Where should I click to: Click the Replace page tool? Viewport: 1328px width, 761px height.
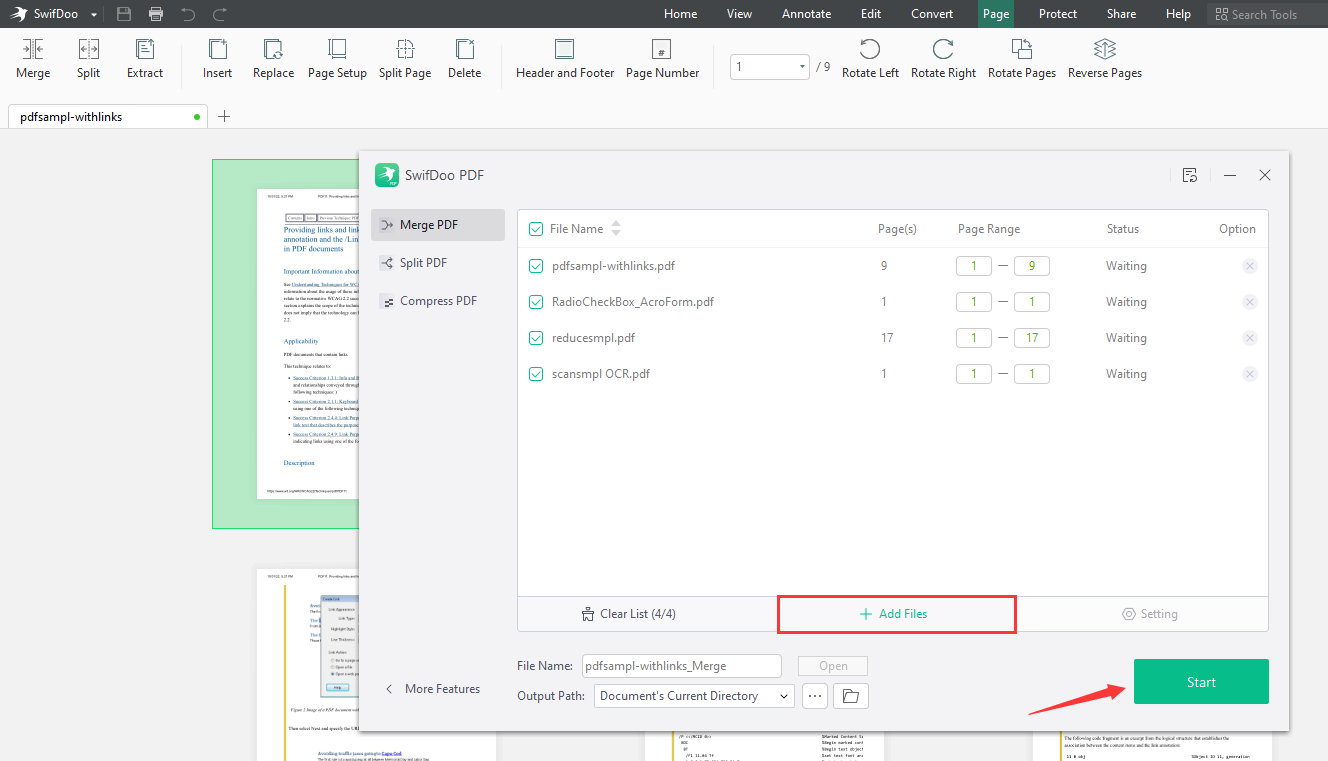pos(273,59)
